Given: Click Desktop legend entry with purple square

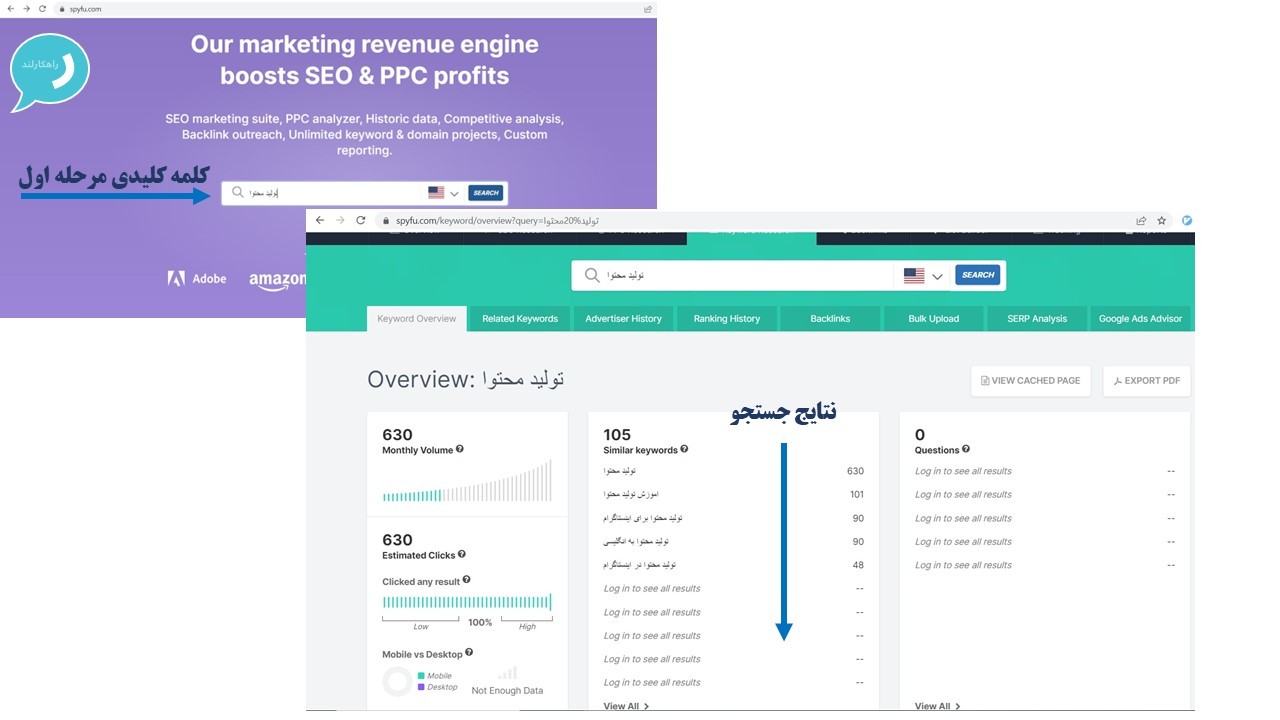Looking at the screenshot, I should click(x=438, y=687).
